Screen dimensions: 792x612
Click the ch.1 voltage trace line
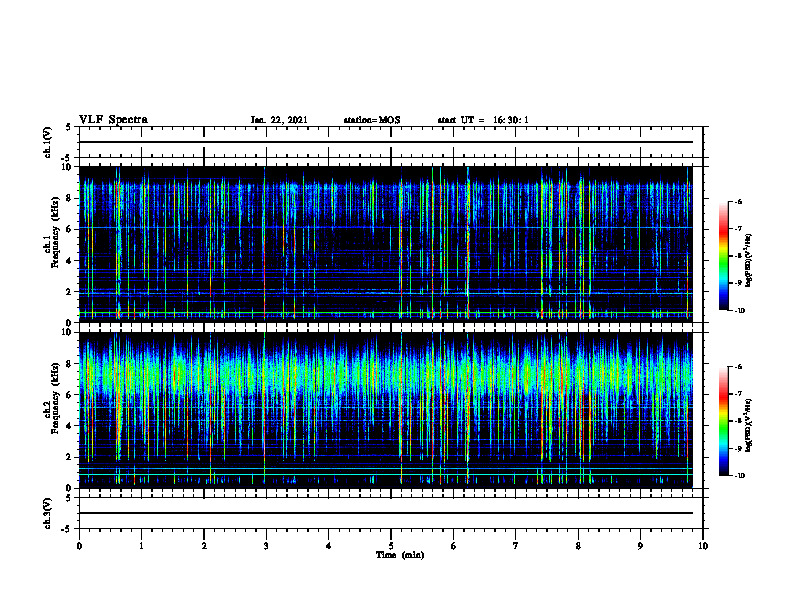pyautogui.click(x=386, y=142)
